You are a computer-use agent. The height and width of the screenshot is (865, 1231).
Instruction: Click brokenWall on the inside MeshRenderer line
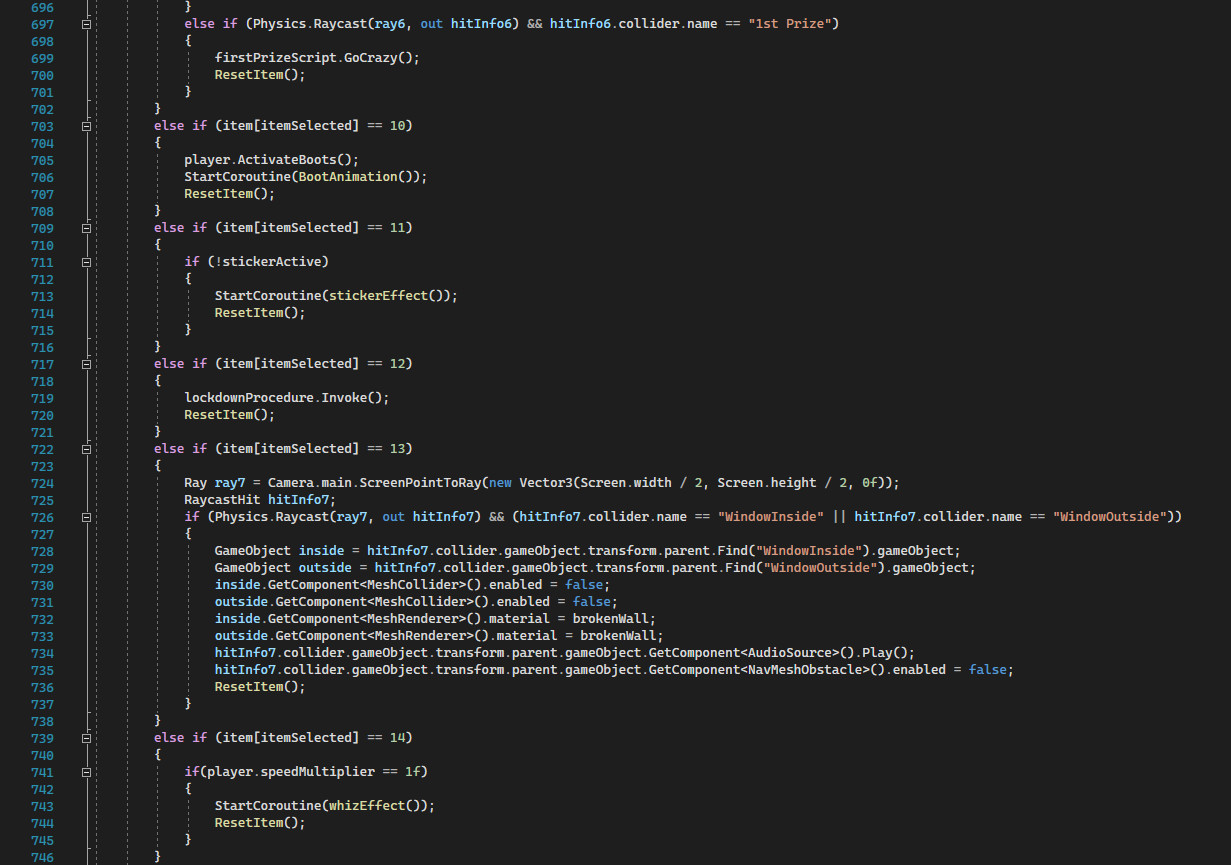(x=610, y=619)
